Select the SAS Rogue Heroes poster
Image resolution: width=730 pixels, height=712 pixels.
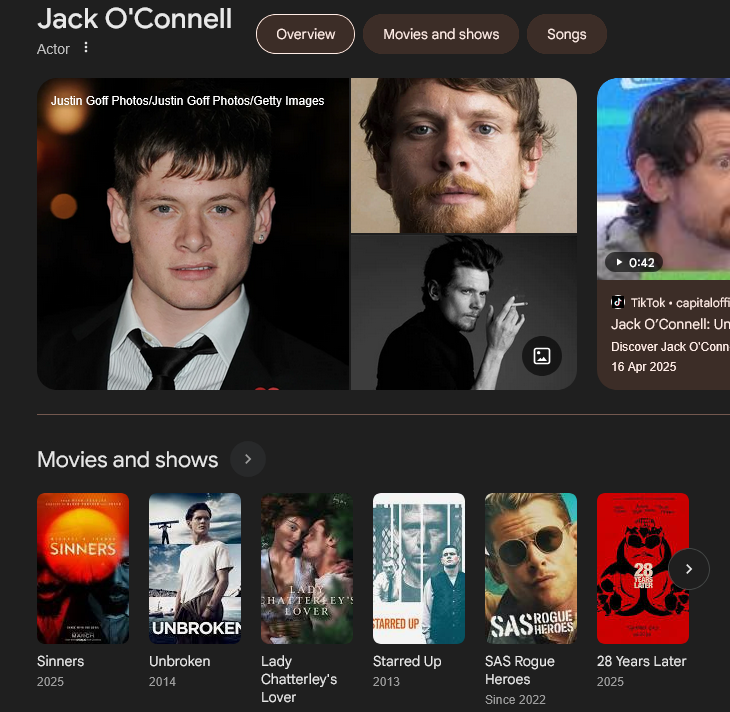531,569
